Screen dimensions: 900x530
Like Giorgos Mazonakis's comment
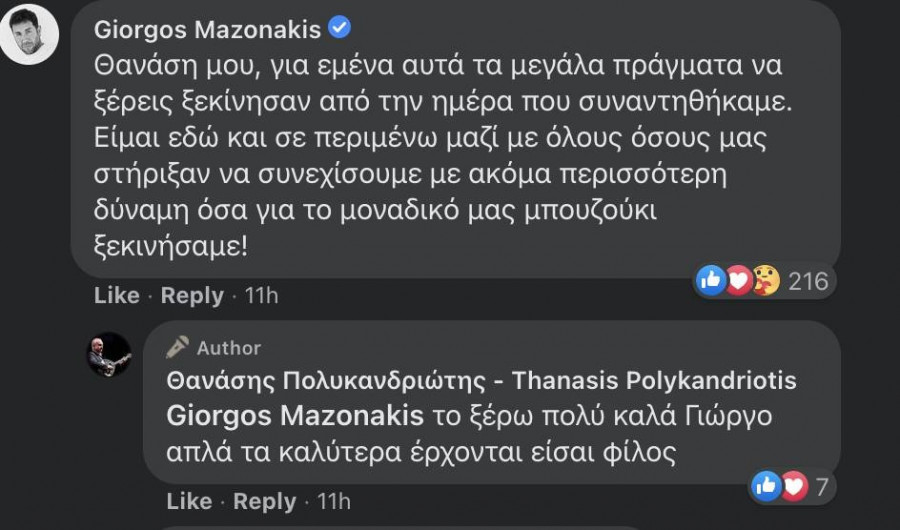116,295
